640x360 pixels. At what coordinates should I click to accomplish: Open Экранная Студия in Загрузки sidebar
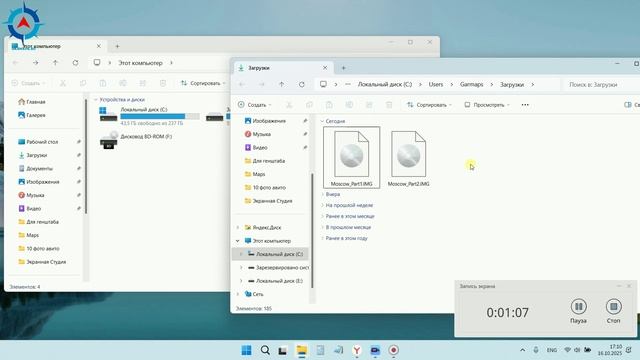(x=272, y=201)
